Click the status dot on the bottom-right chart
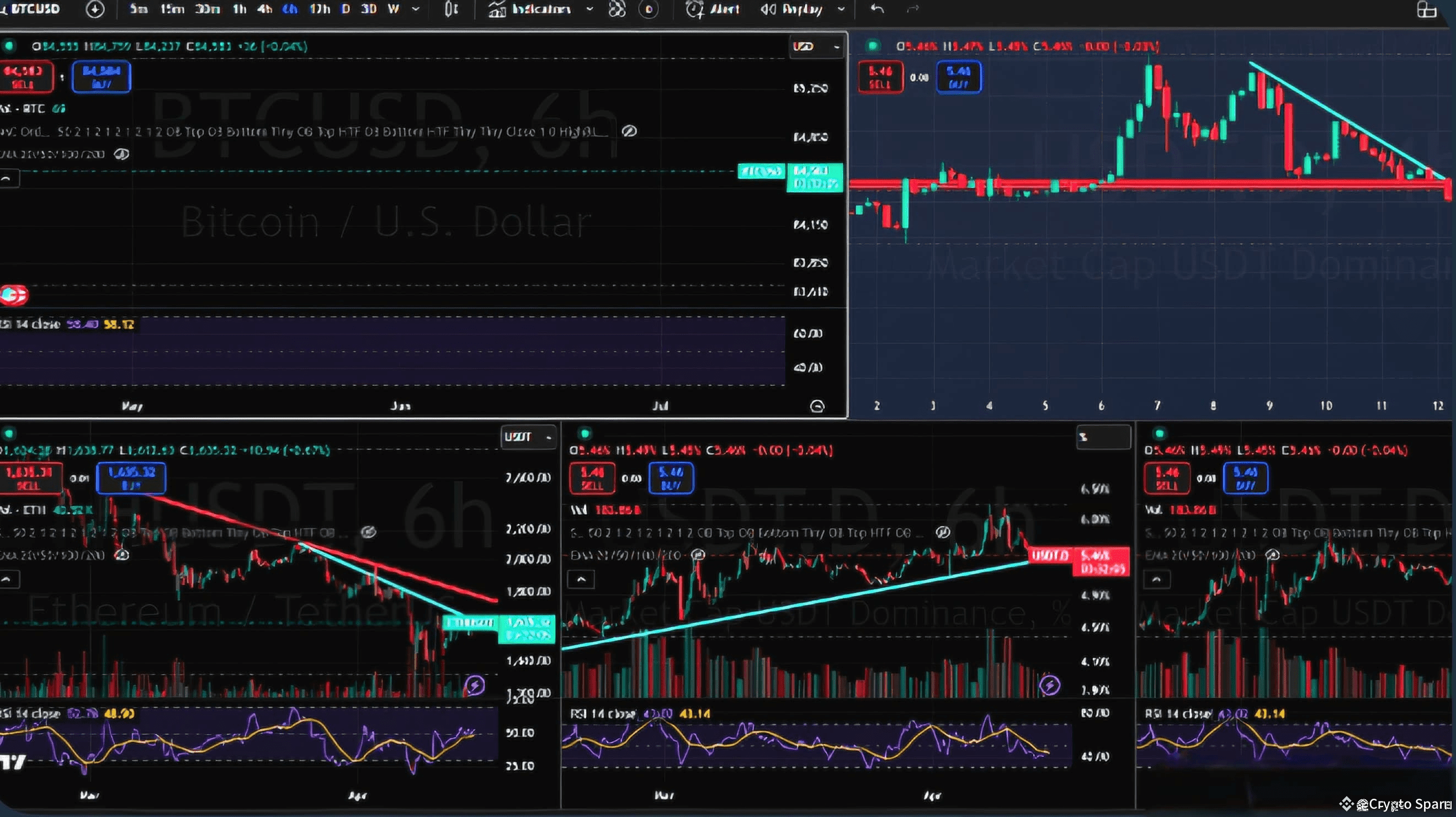Screen dimensions: 1456x817 (x=1160, y=434)
